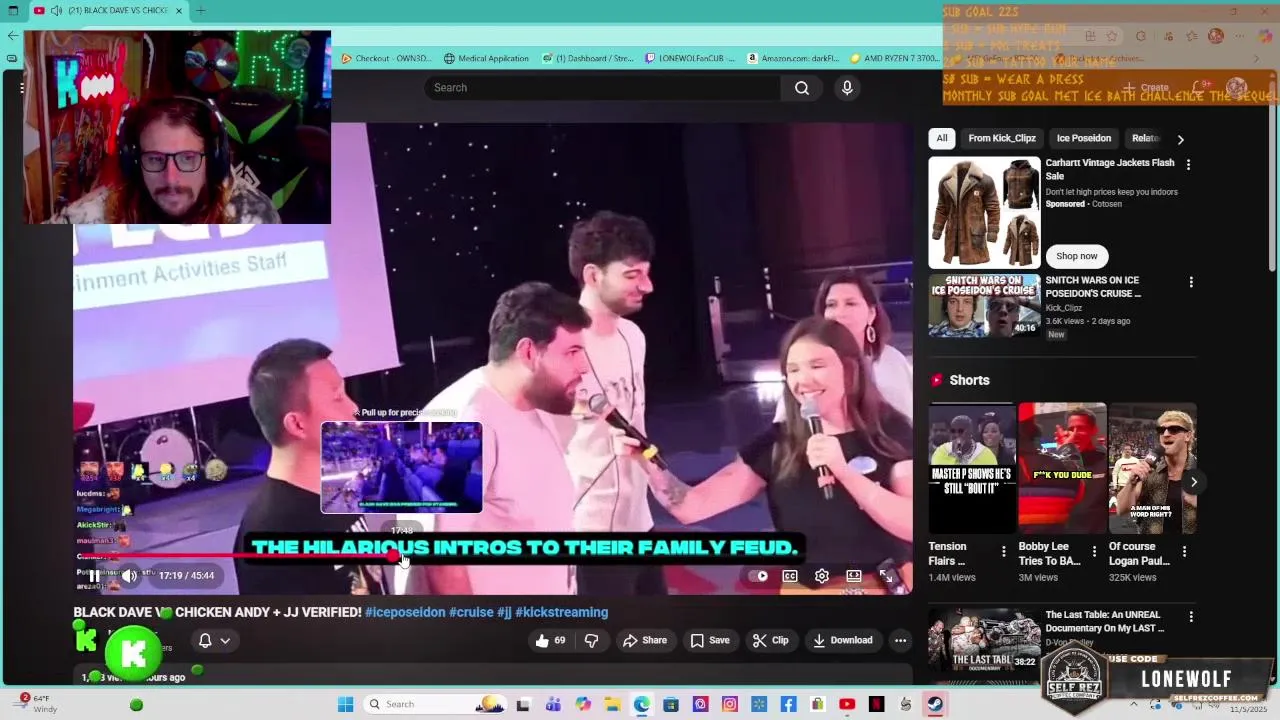Viewport: 1280px width, 720px height.
Task: Go back with browser back arrow
Action: point(12,36)
